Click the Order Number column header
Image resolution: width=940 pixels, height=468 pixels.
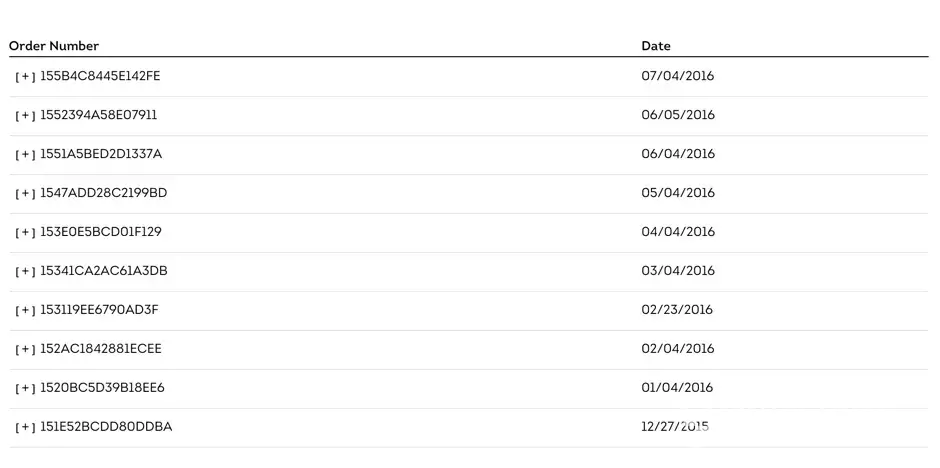pyautogui.click(x=54, y=46)
